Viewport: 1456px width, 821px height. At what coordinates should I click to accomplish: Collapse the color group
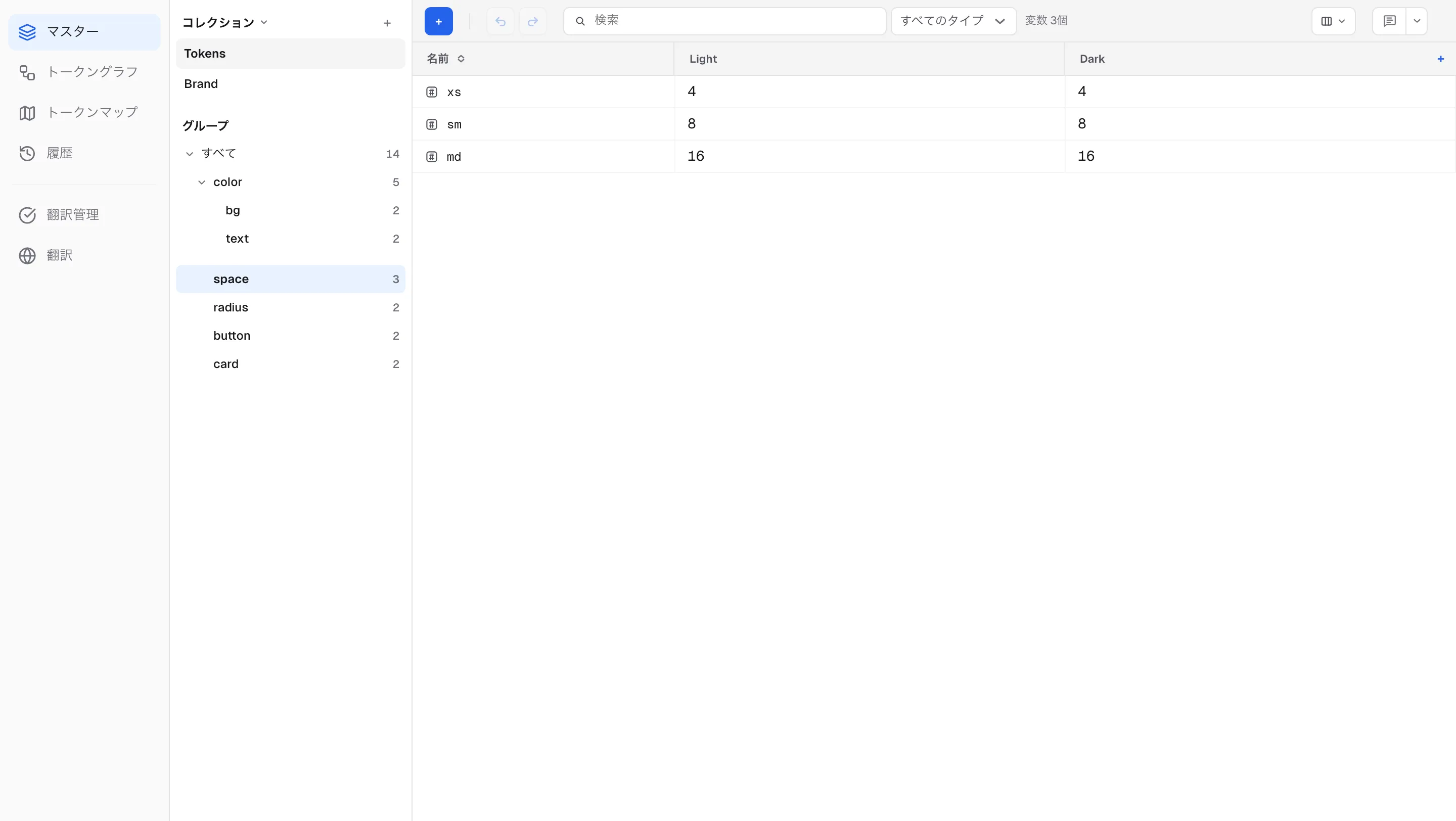(201, 183)
